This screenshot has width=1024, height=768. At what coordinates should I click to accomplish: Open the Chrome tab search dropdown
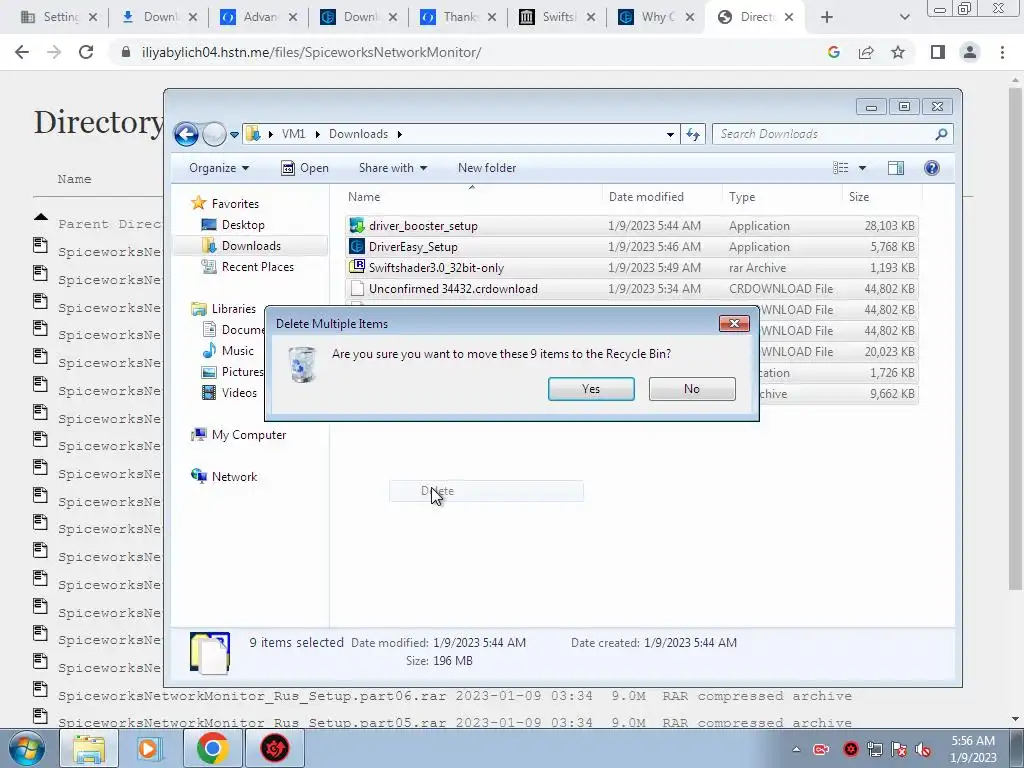click(904, 17)
